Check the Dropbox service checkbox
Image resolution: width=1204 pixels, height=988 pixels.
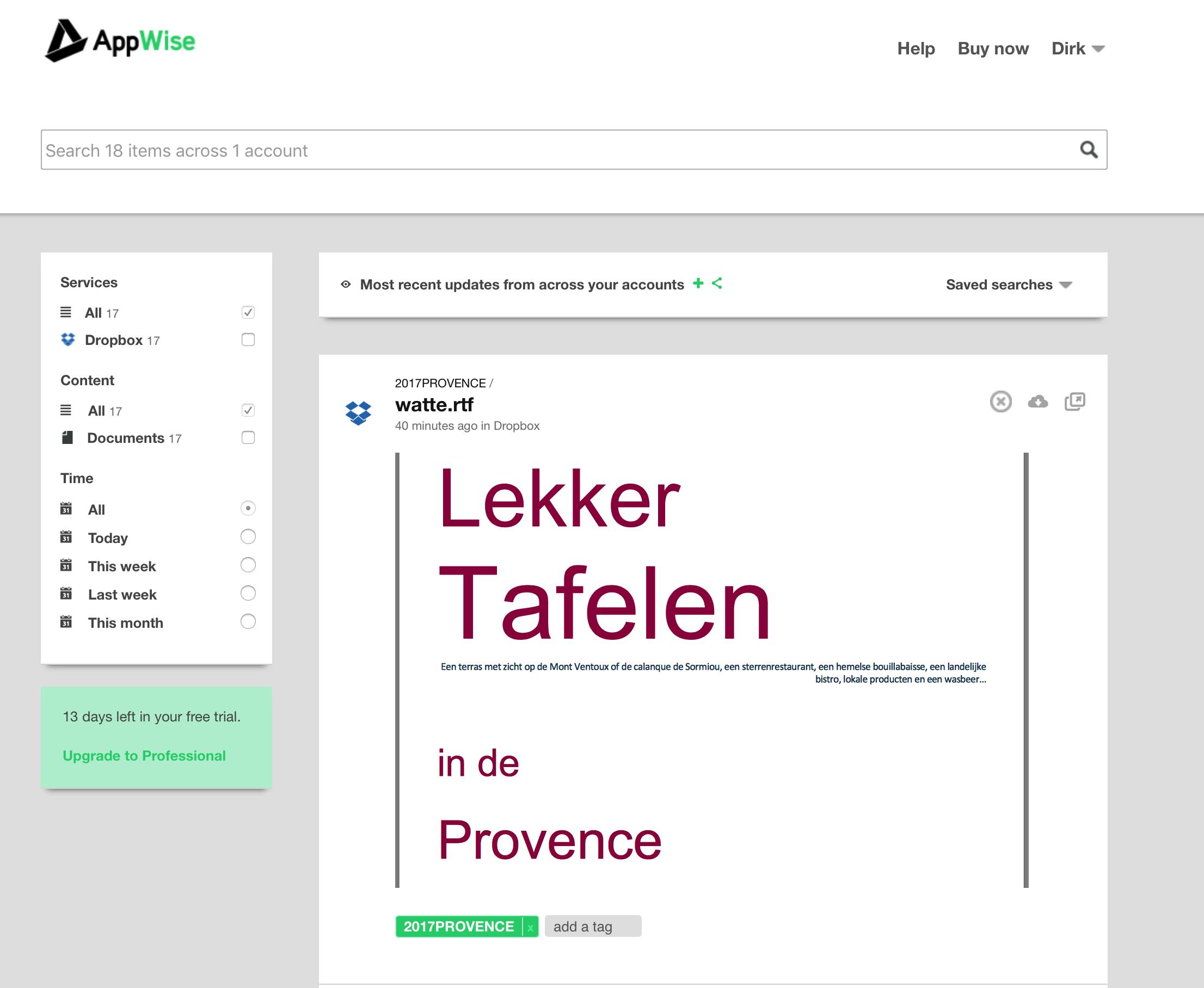(x=248, y=340)
